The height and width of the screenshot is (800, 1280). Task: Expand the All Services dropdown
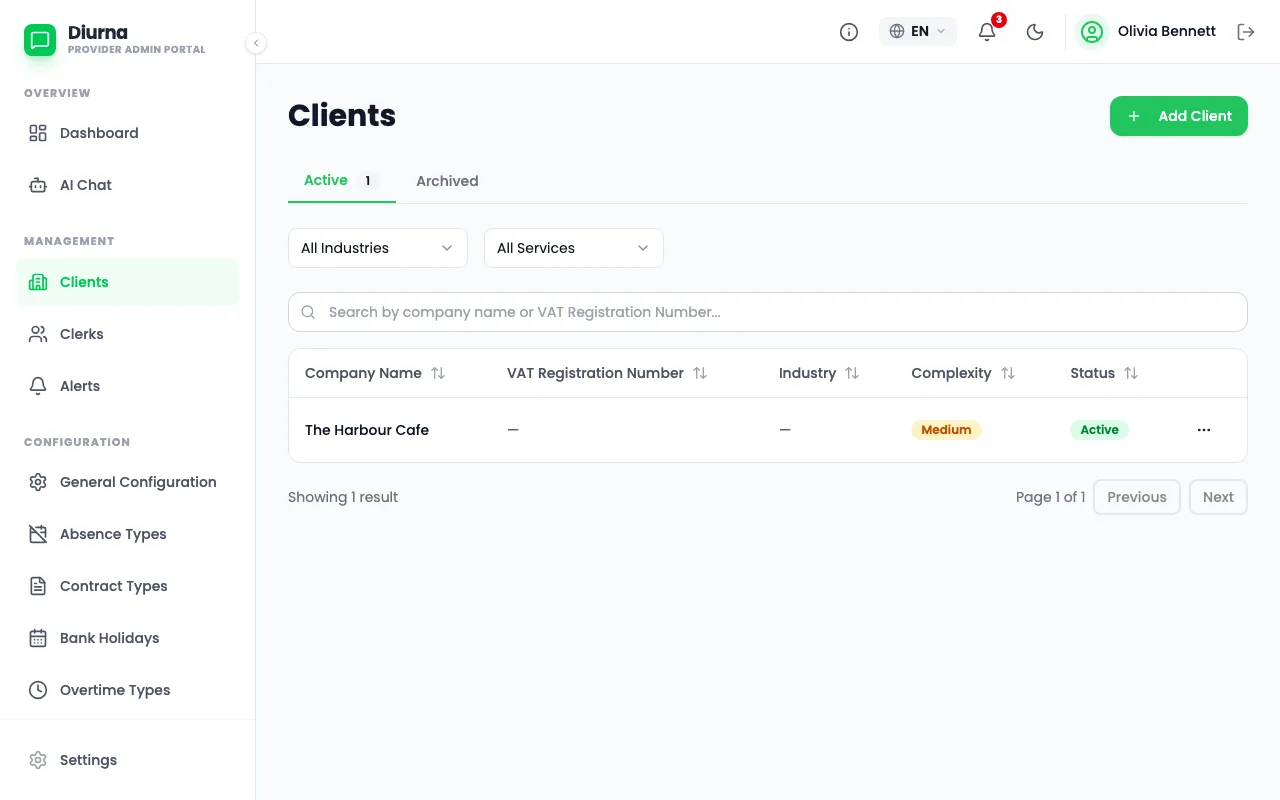coord(574,248)
